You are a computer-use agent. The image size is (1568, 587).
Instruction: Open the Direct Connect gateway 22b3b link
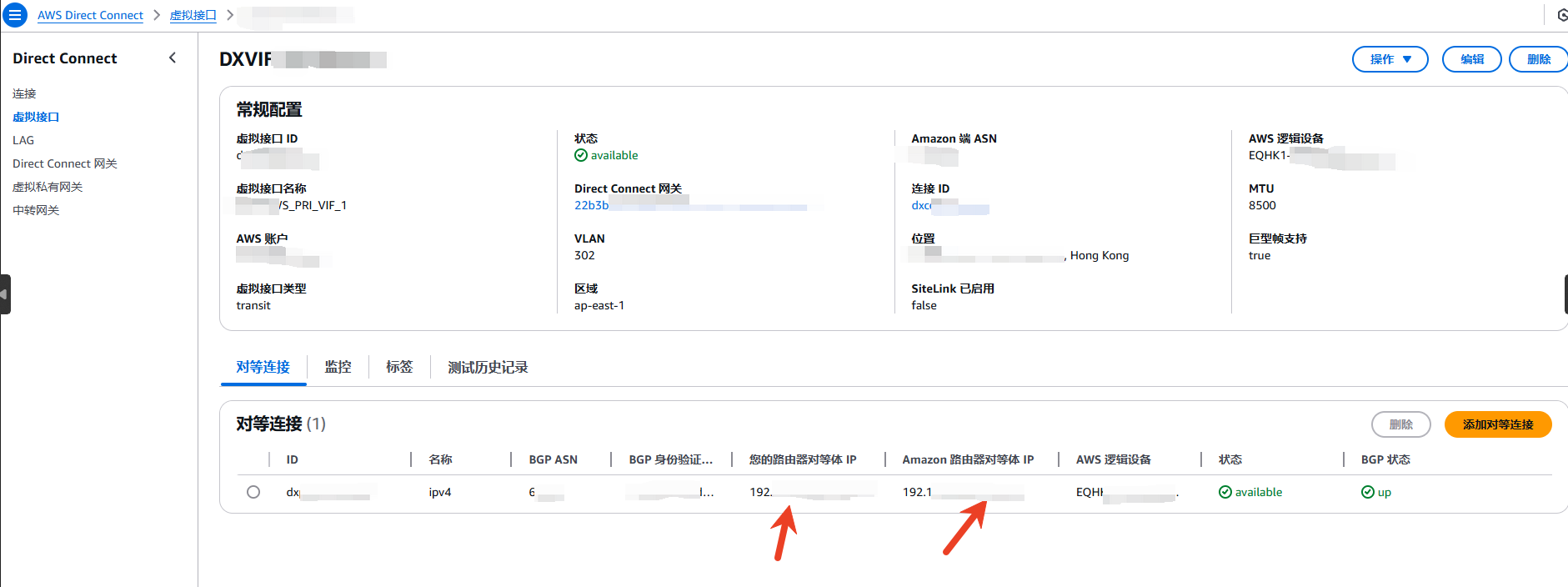(591, 205)
